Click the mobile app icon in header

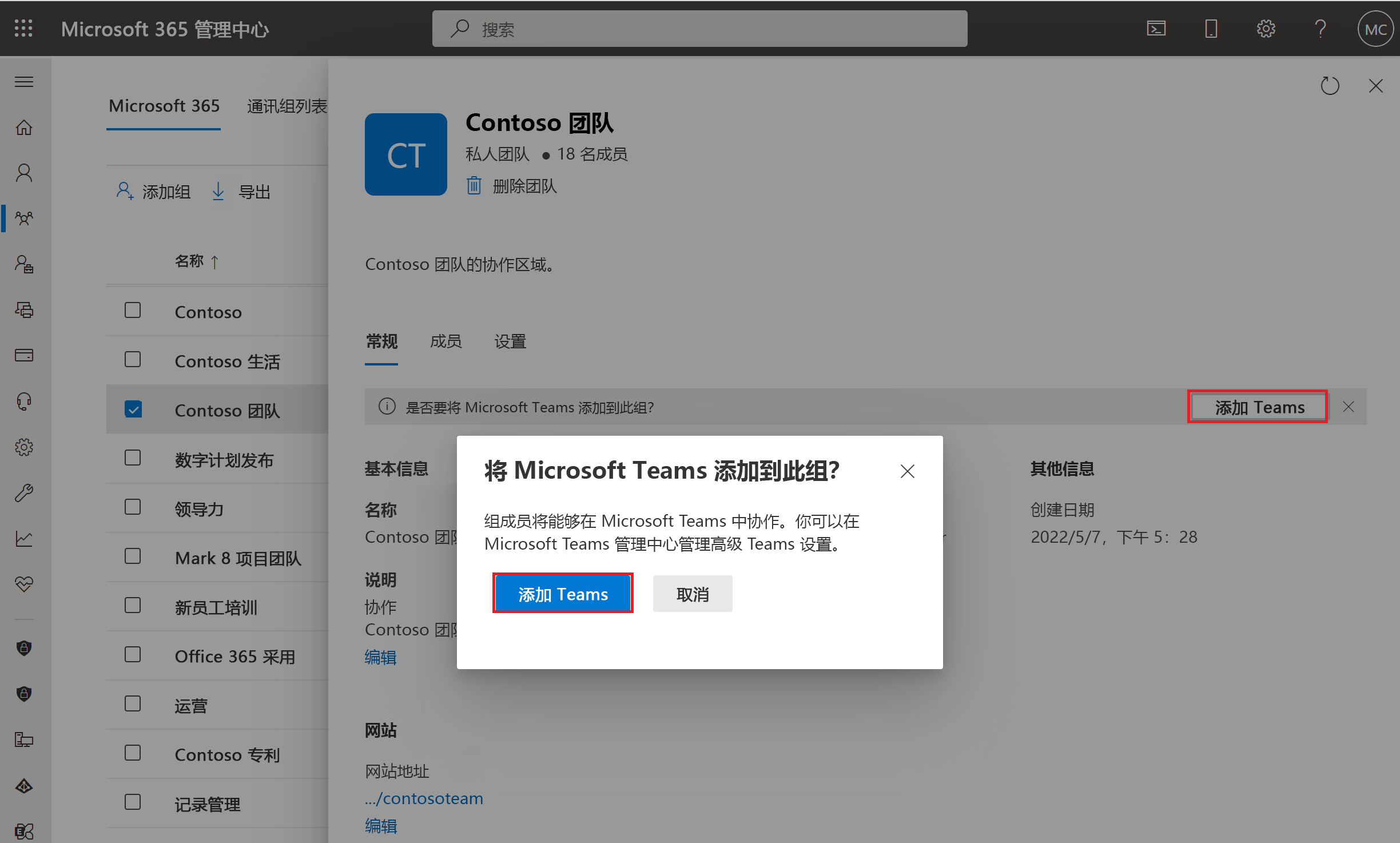click(x=1211, y=29)
